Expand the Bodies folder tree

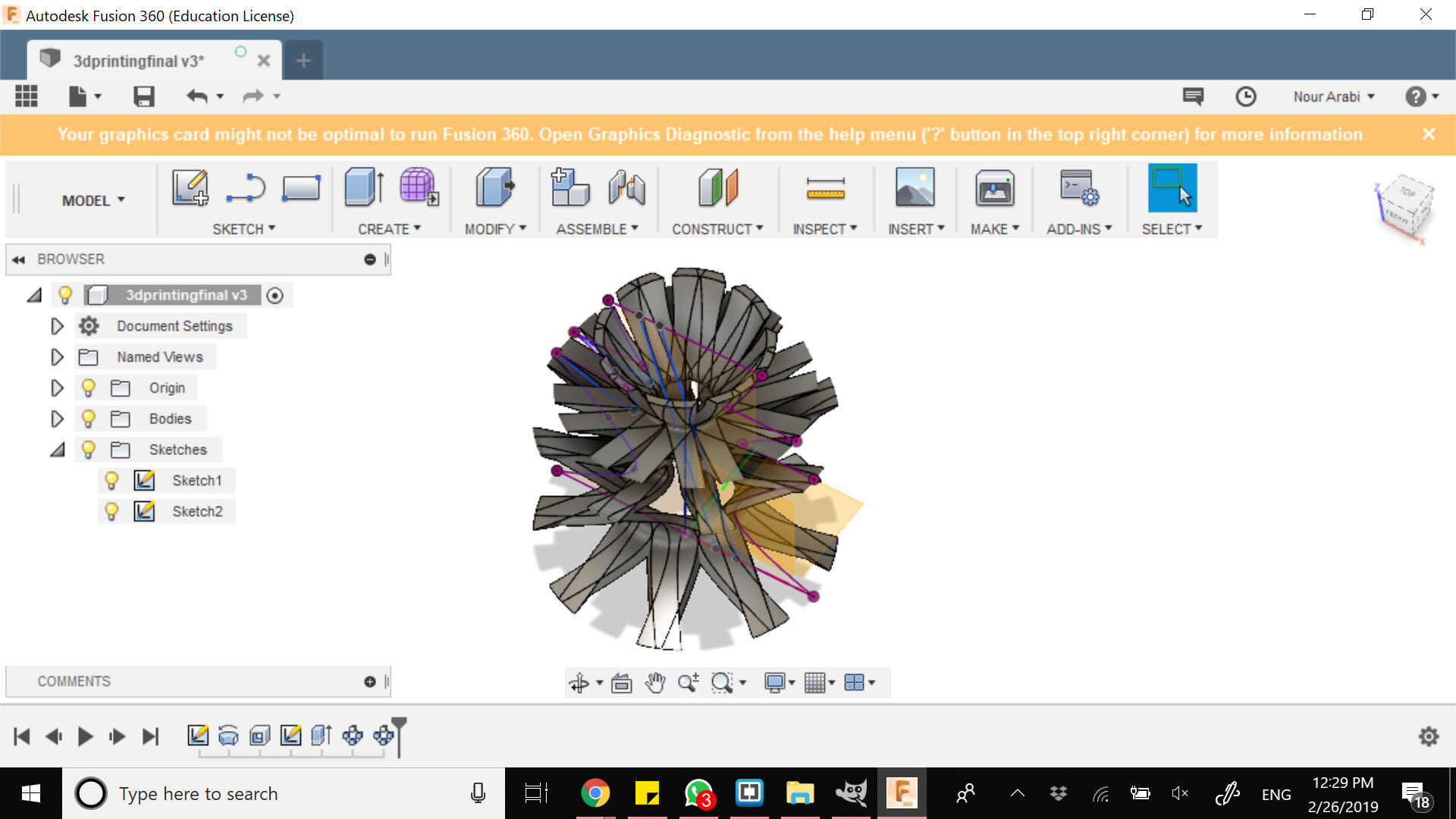pos(57,419)
